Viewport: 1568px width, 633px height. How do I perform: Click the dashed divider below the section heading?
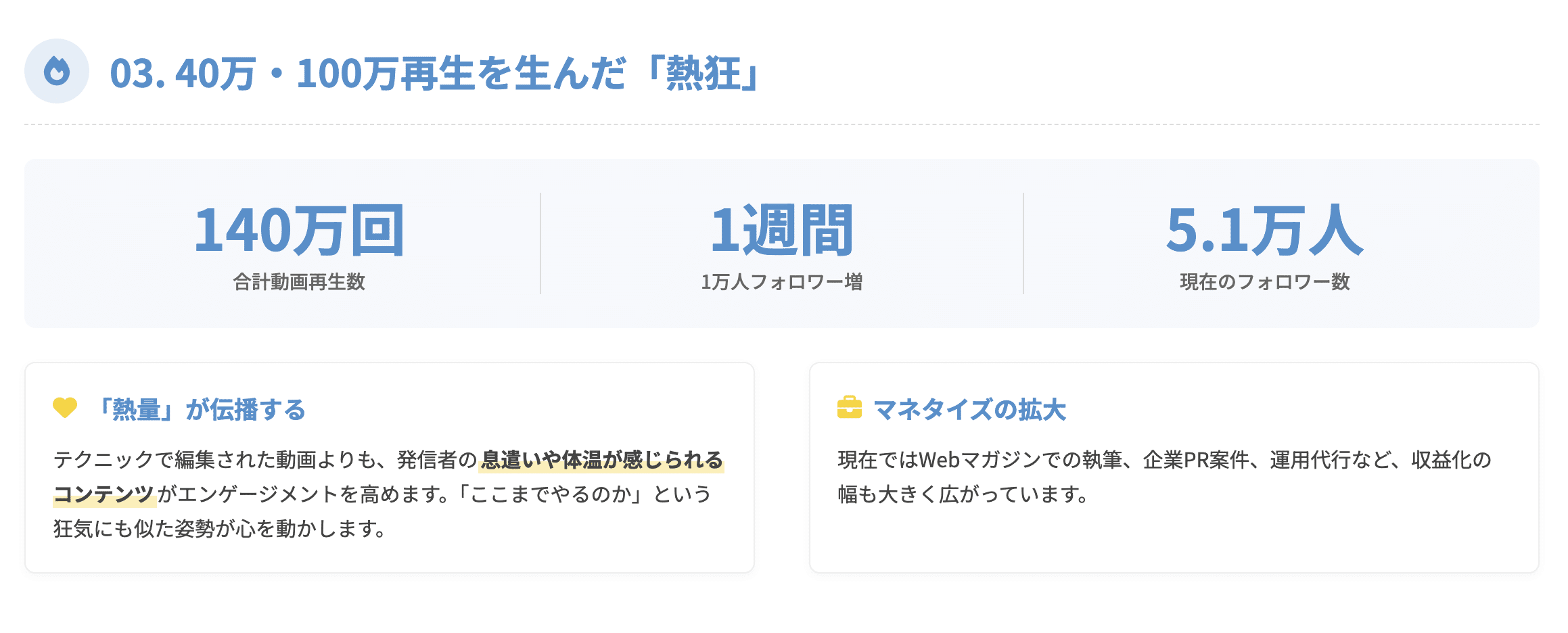pyautogui.click(x=782, y=124)
